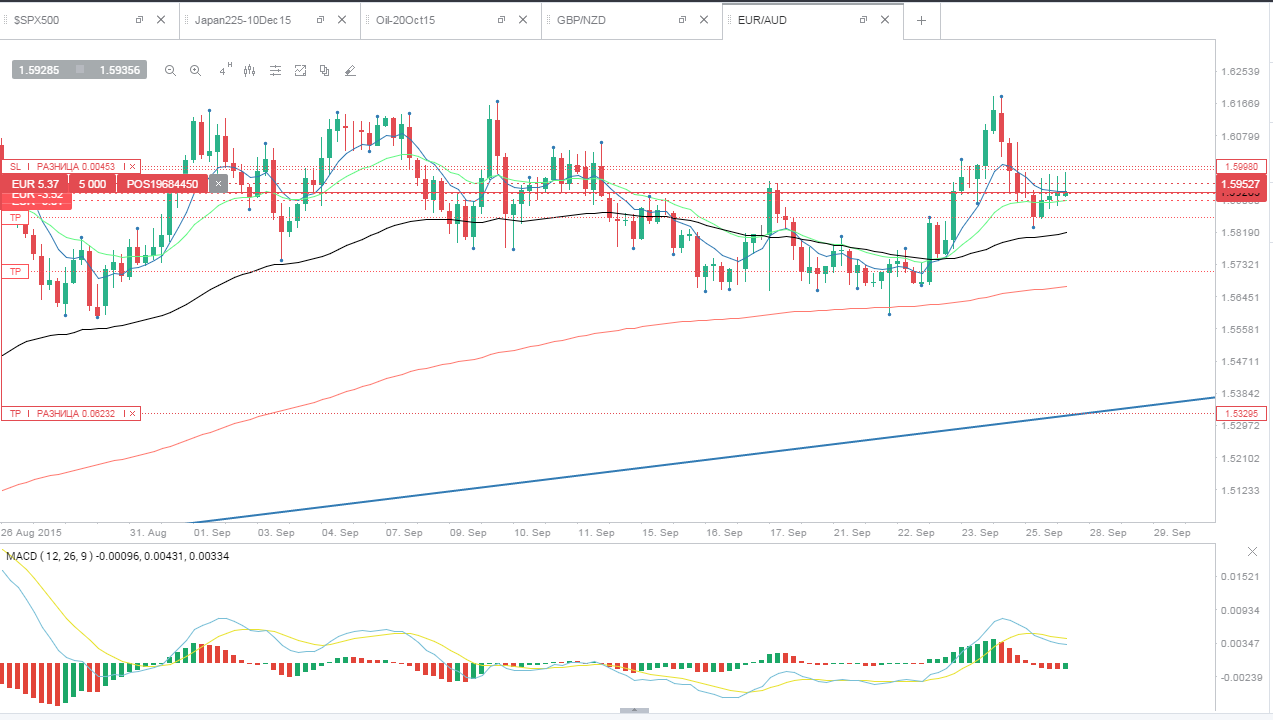This screenshot has height=720, width=1273.
Task: Click the 1.53295 price axis tag
Action: tap(1240, 413)
